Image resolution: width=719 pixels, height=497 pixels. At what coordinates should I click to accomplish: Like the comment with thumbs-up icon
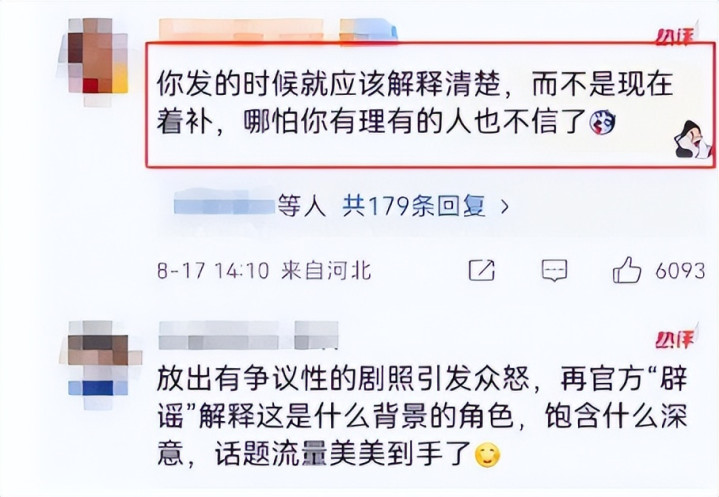(626, 270)
